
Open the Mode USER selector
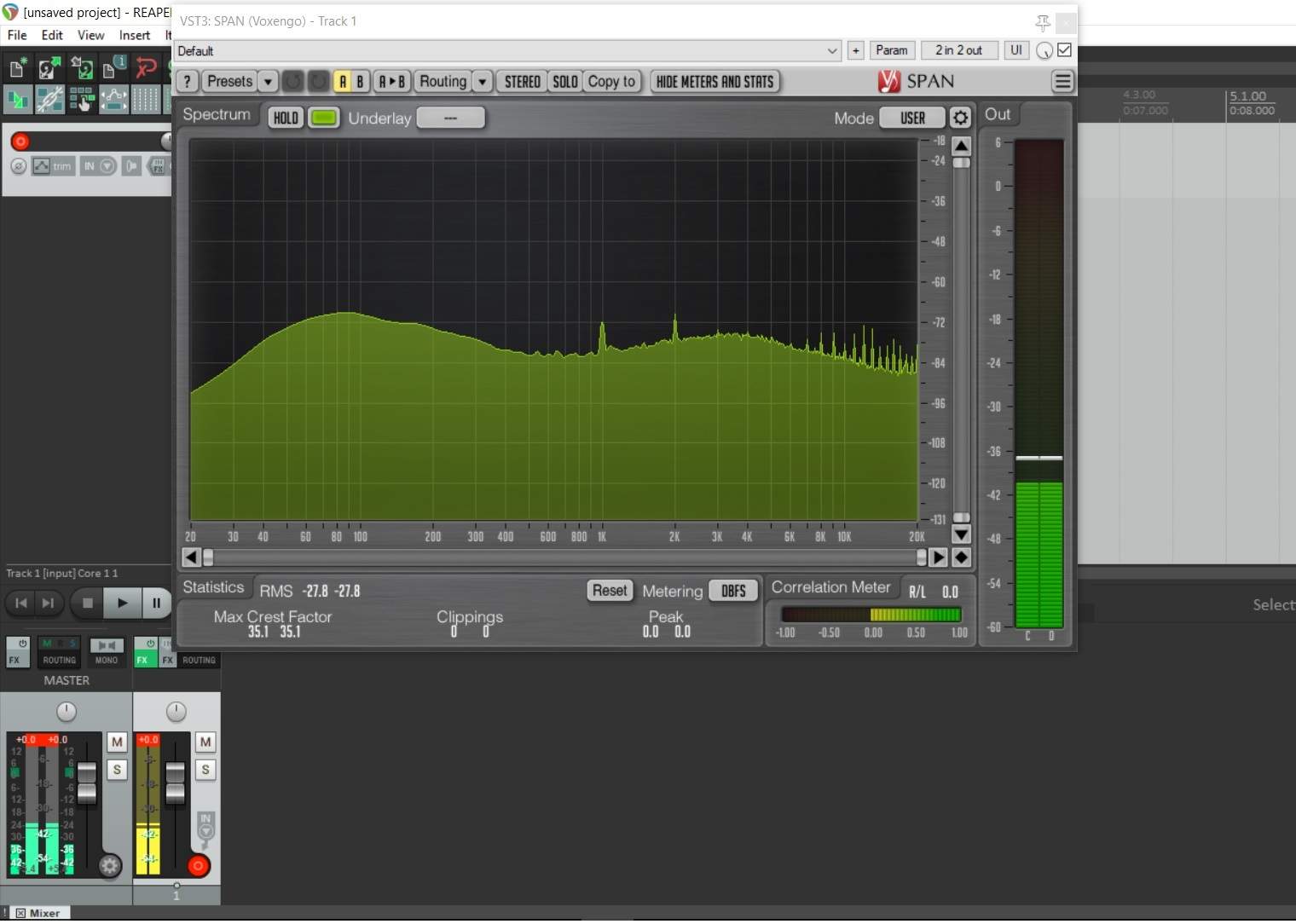point(912,118)
